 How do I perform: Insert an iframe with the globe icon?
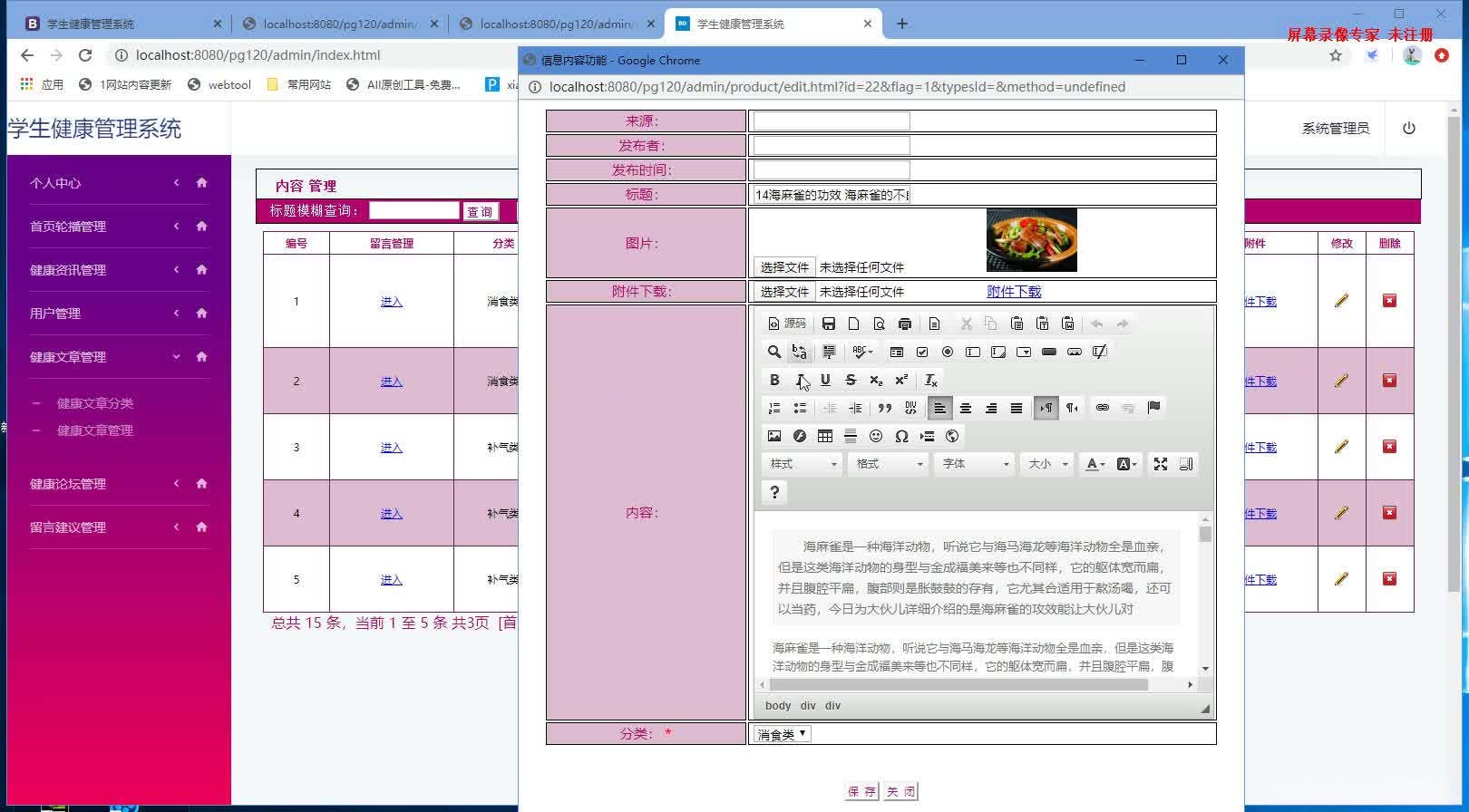point(952,436)
